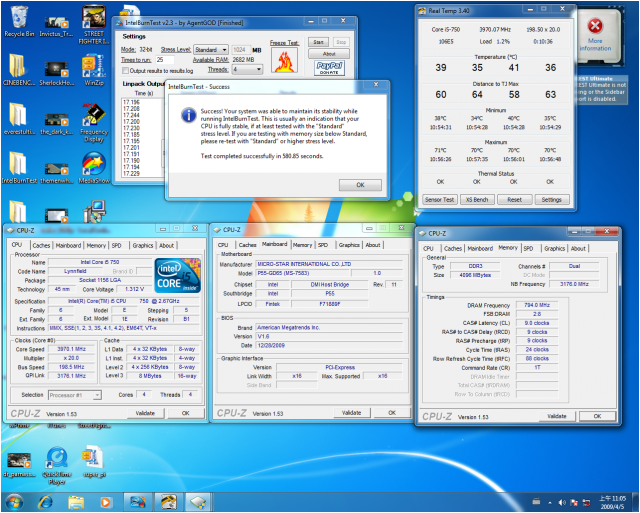This screenshot has height=513, width=640.
Task: Switch to CPU tab in the DDR3 timings CPU-Z window
Action: [428, 248]
